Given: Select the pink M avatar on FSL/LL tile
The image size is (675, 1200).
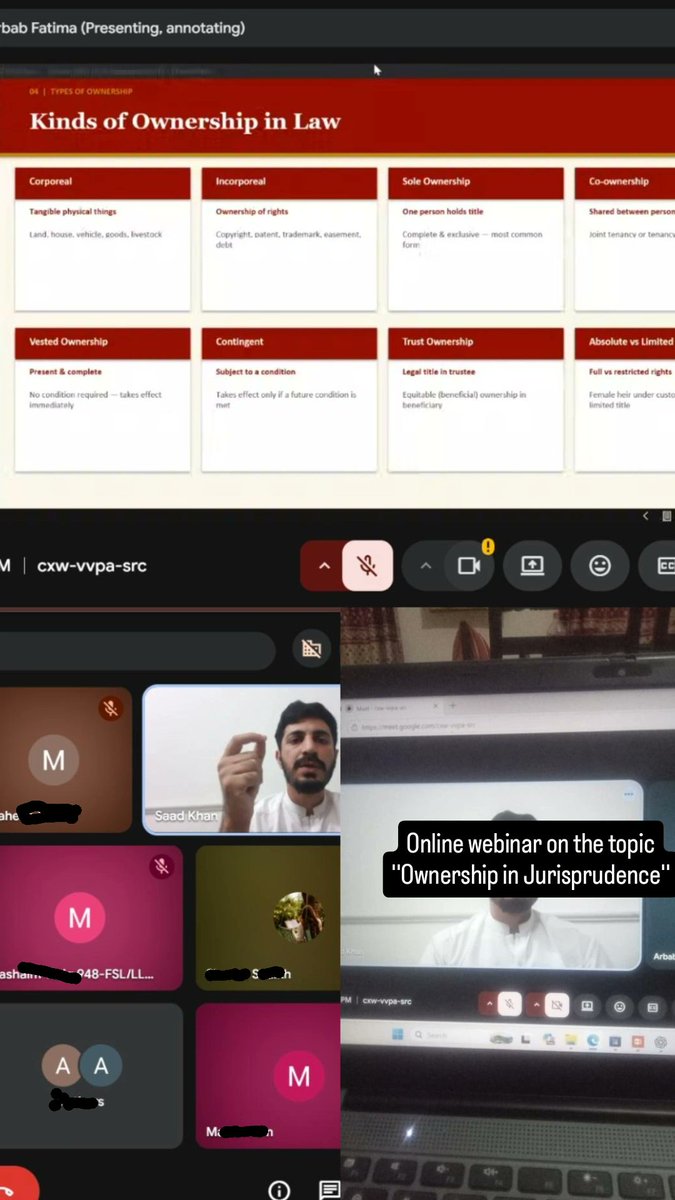Looking at the screenshot, I should [x=79, y=918].
